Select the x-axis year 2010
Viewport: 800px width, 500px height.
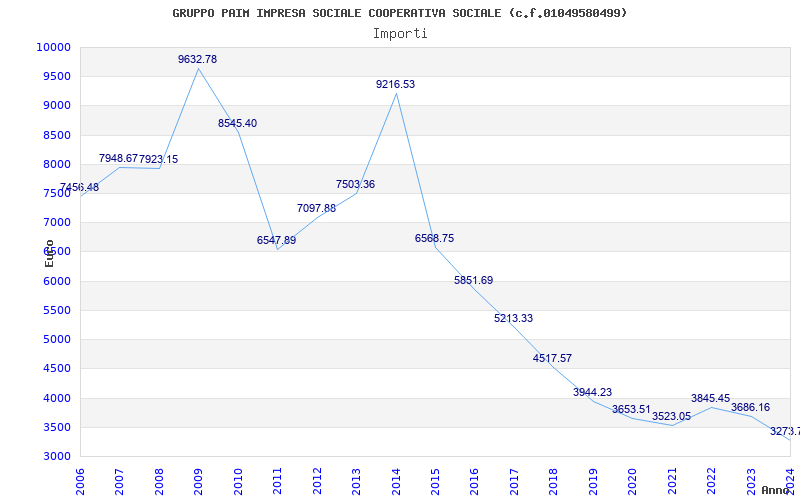238,481
